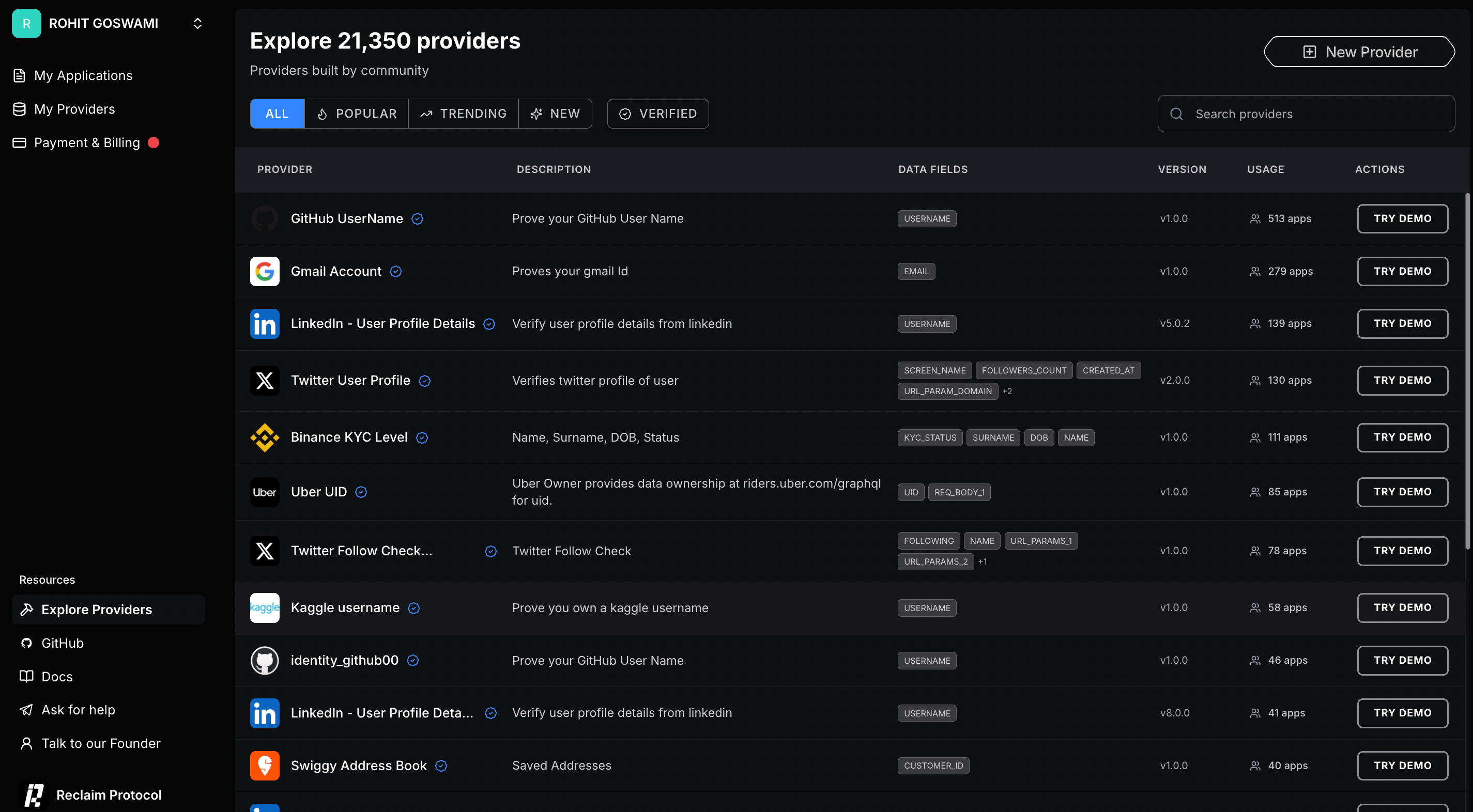The width and height of the screenshot is (1473, 812).
Task: Click the vertical scrollbar of provider list
Action: 1467,371
